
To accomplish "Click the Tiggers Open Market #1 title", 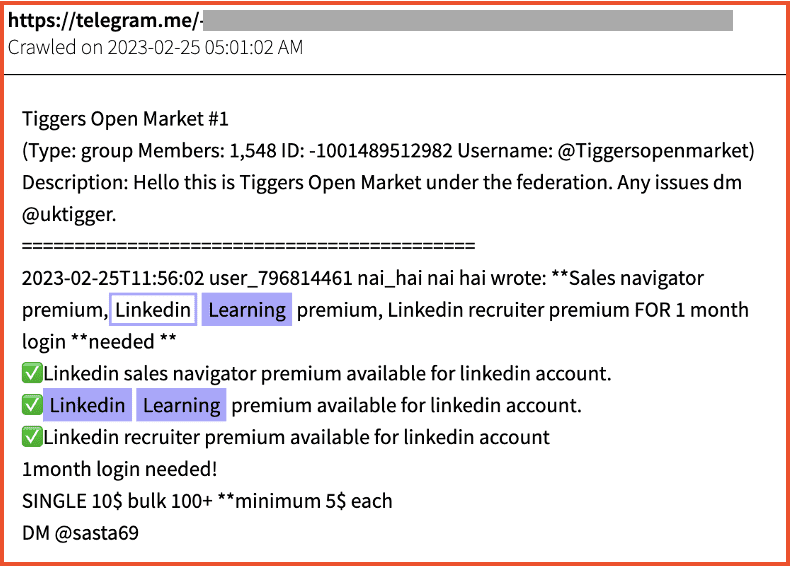I will tap(126, 119).
